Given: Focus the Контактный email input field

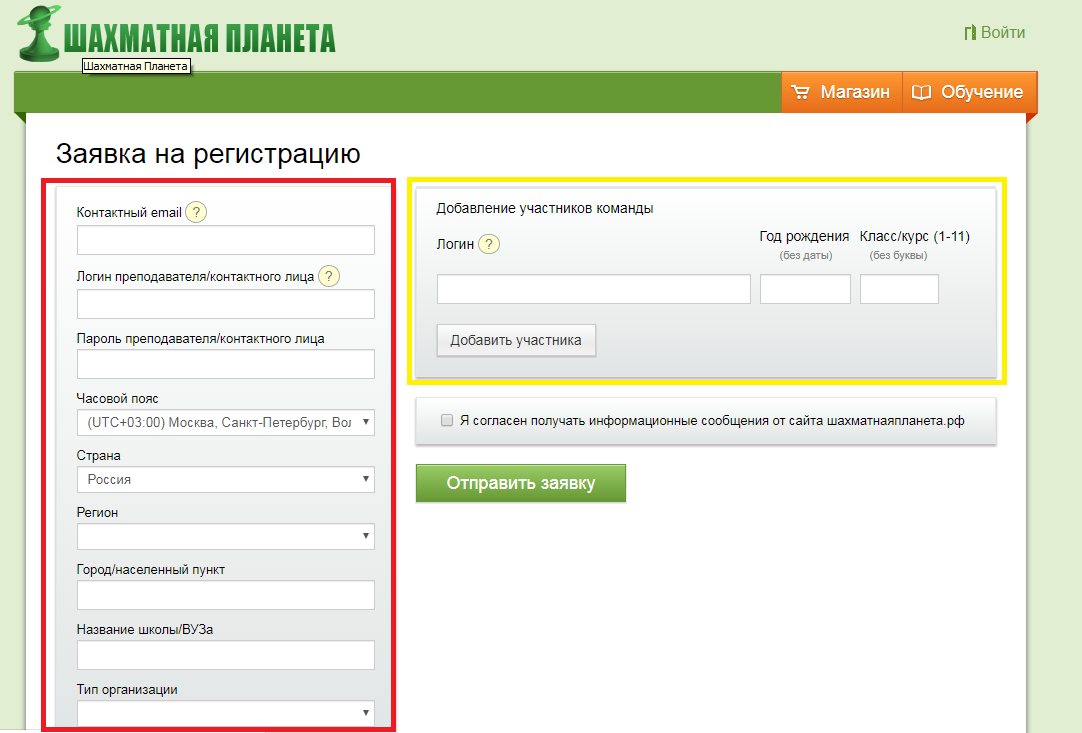Looking at the screenshot, I should pyautogui.click(x=225, y=240).
